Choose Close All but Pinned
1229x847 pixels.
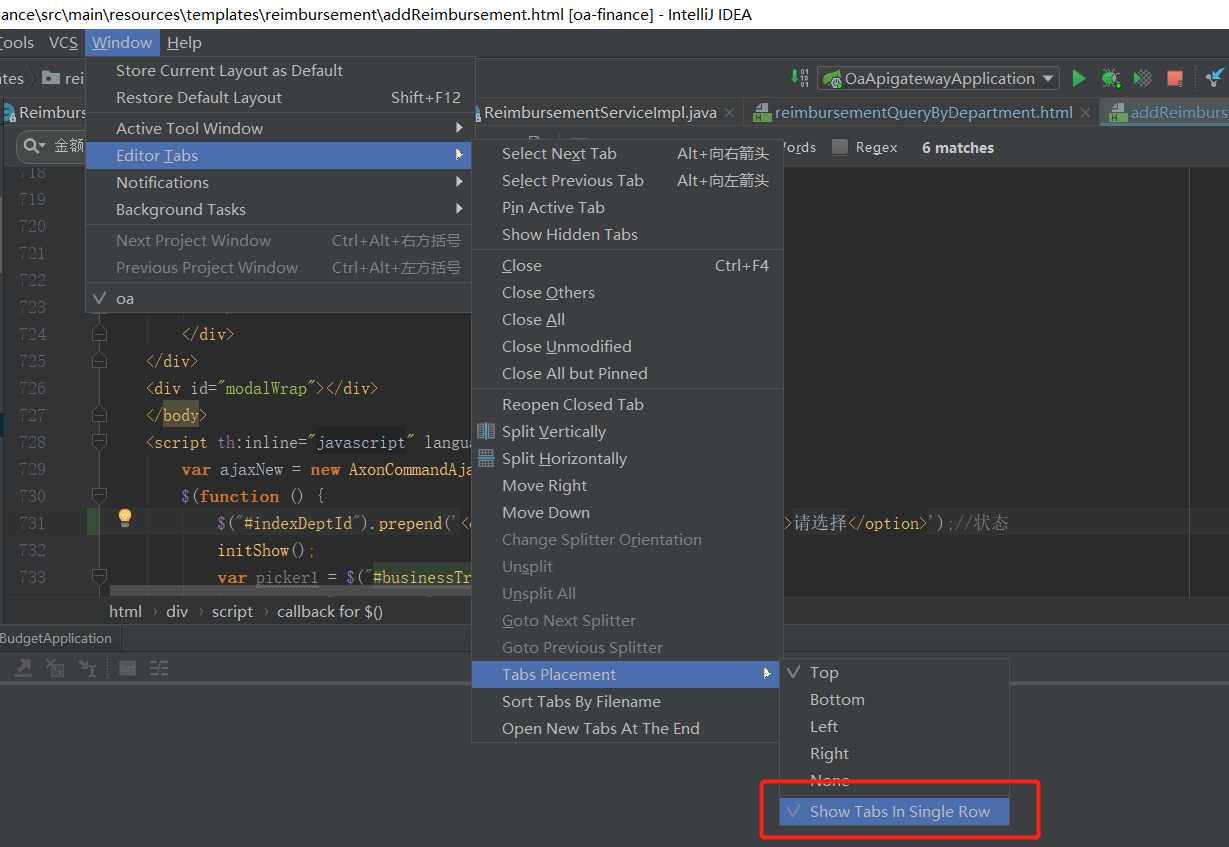tap(626, 374)
